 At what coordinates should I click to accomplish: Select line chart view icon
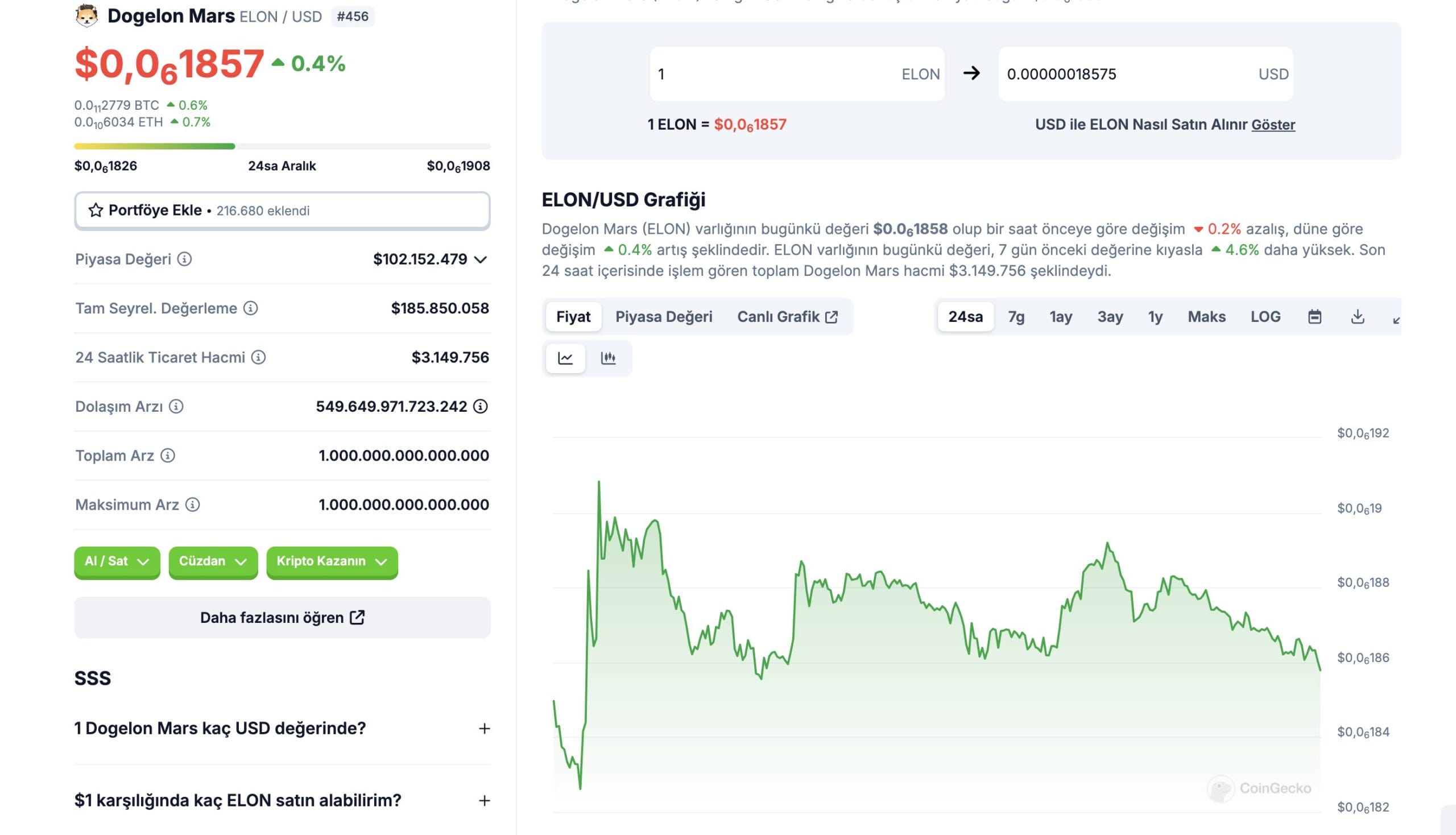(565, 358)
